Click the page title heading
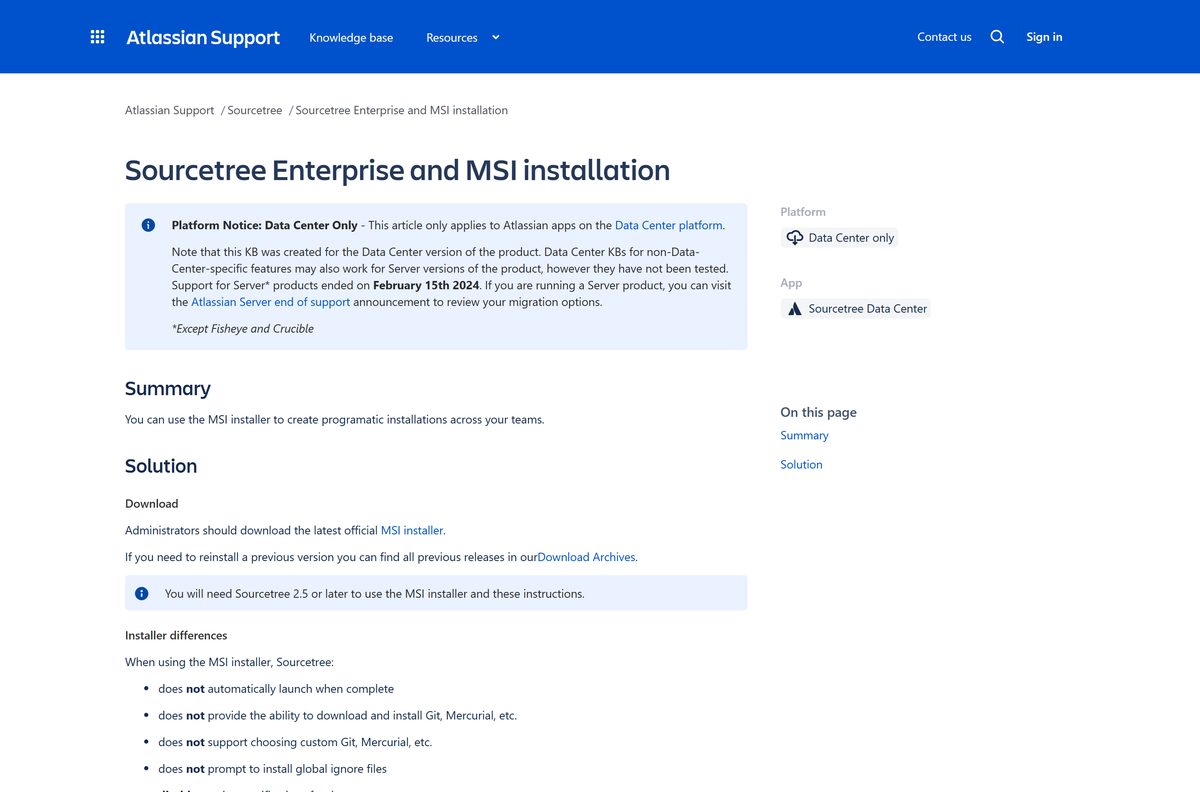 [x=397, y=170]
